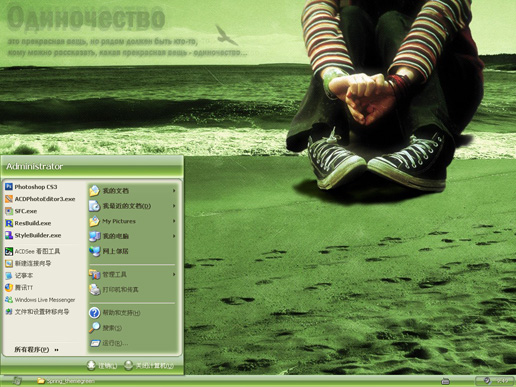Click the taskbar clock
This screenshot has width=516, height=387.
[502, 381]
